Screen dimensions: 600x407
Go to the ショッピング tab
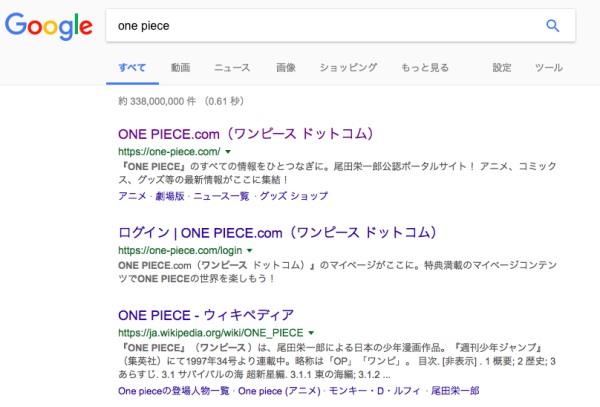tap(348, 68)
